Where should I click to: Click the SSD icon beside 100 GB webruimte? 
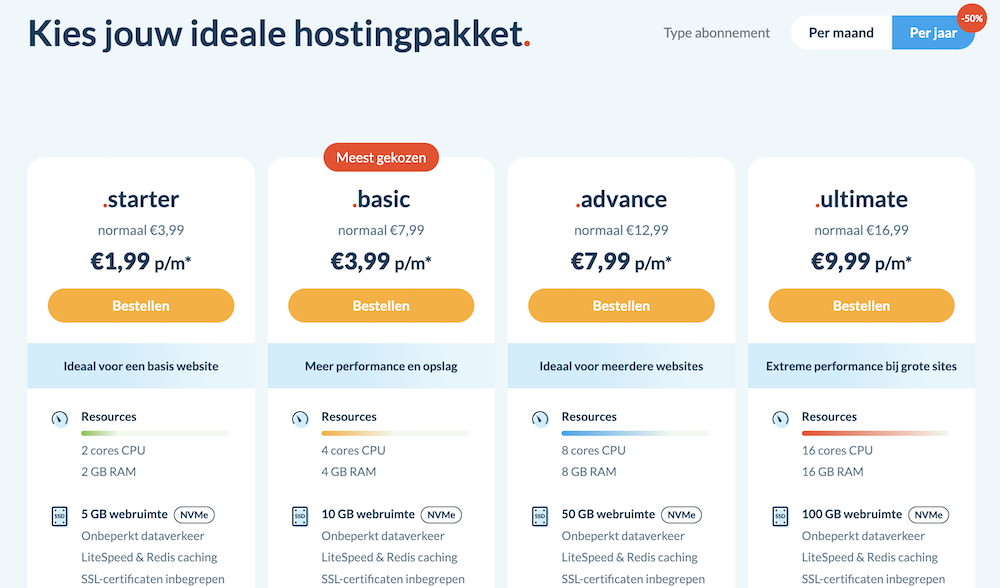pos(780,516)
